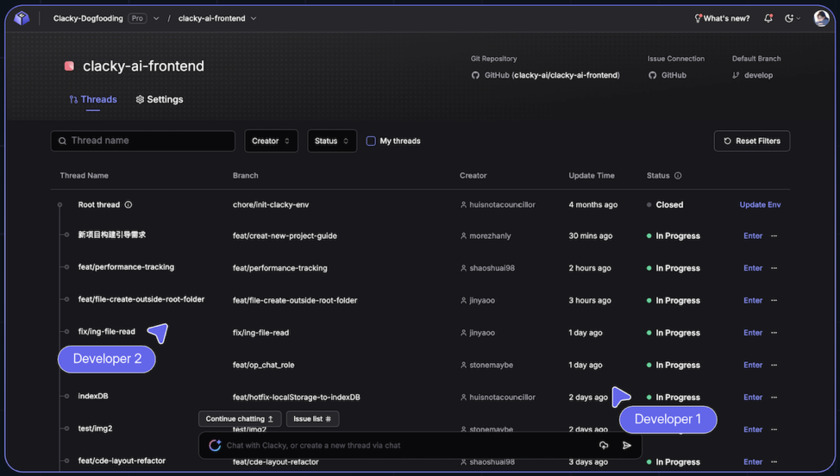The width and height of the screenshot is (840, 476).
Task: Click the Reset Filters button
Action: tap(752, 141)
